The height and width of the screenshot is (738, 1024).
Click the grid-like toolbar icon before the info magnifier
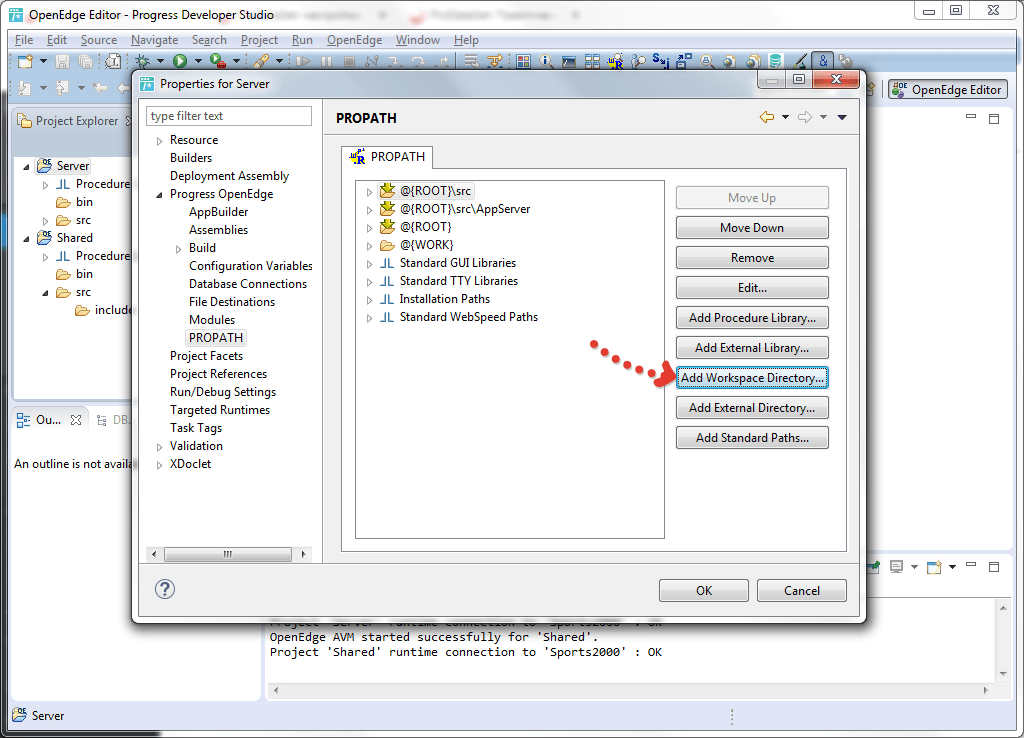[523, 61]
